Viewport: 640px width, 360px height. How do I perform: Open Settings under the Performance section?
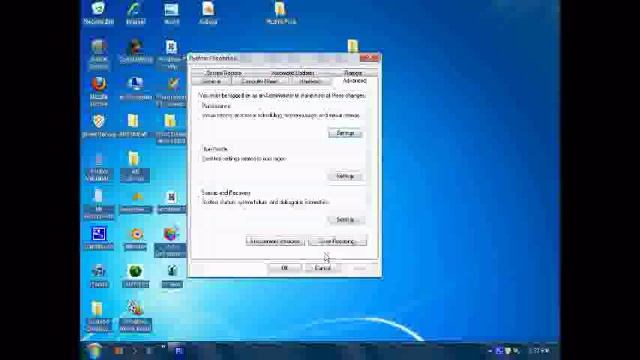pyautogui.click(x=345, y=133)
